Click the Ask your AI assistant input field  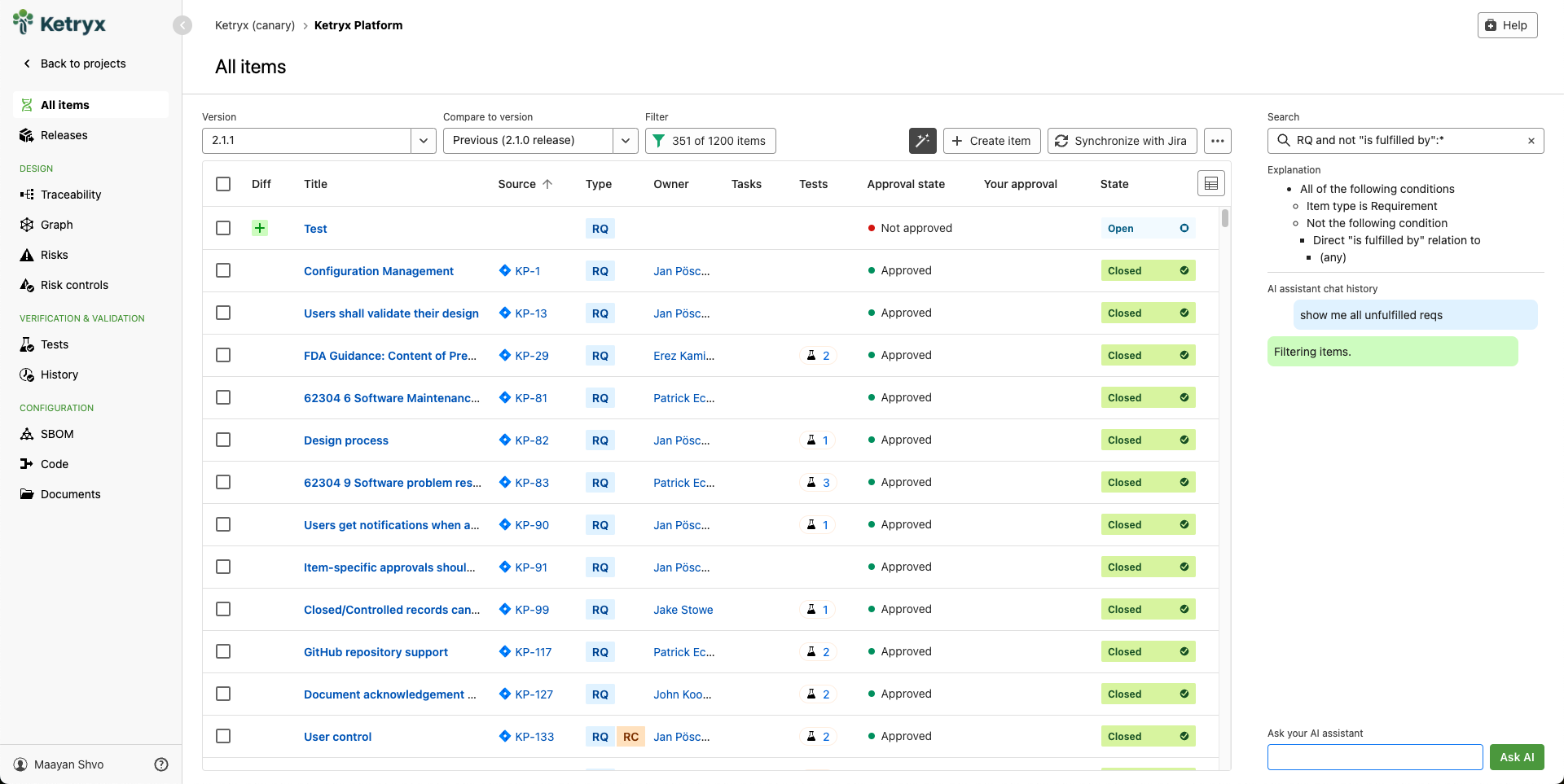(1375, 757)
